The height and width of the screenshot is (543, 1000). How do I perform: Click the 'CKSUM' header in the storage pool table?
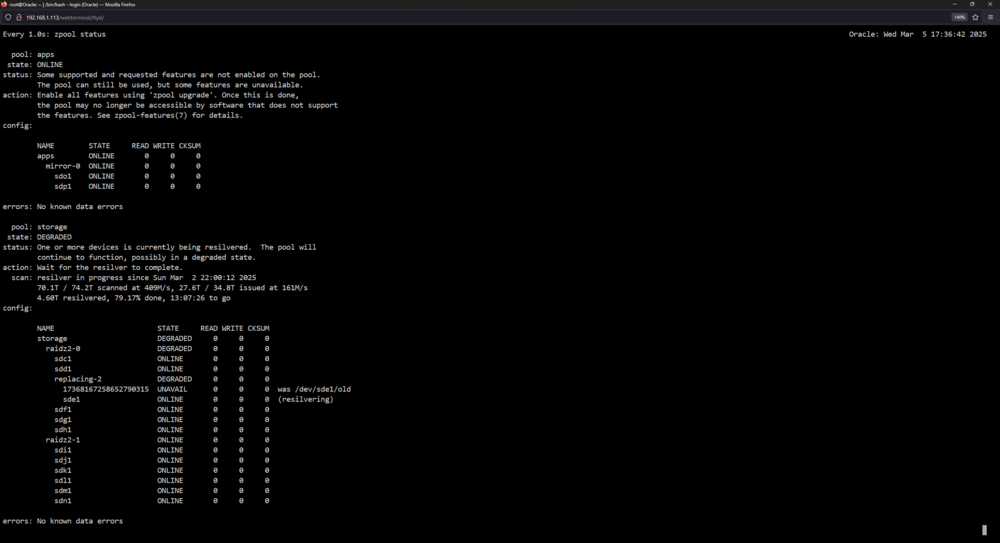(x=258, y=329)
